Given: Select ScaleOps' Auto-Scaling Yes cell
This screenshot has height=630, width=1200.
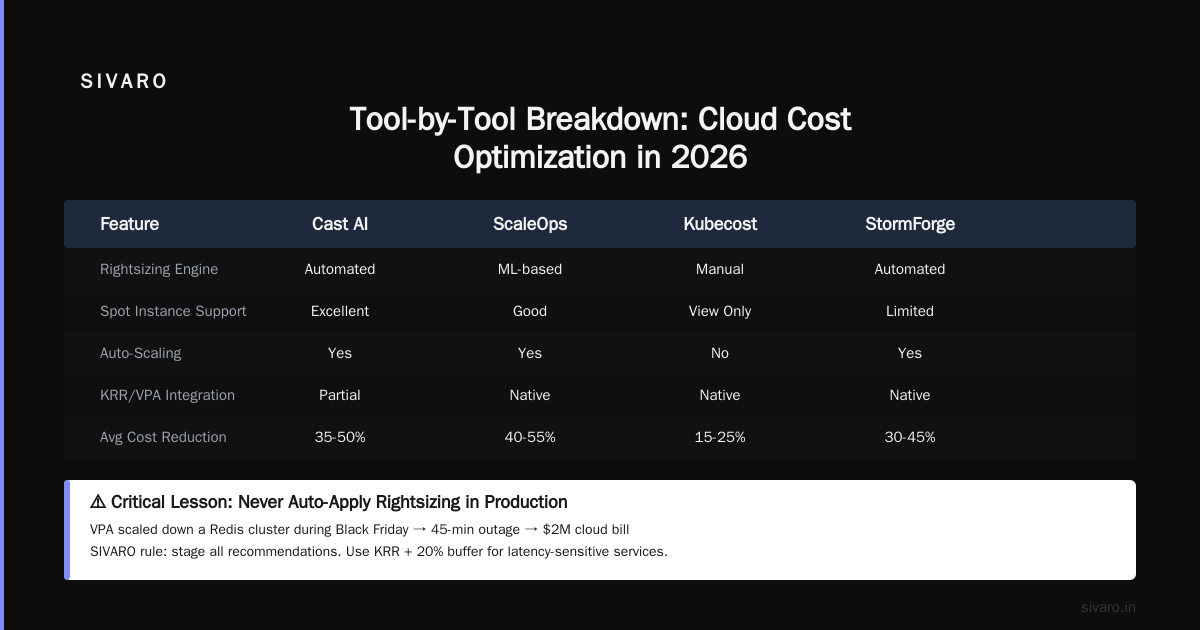Looking at the screenshot, I should click(530, 353).
